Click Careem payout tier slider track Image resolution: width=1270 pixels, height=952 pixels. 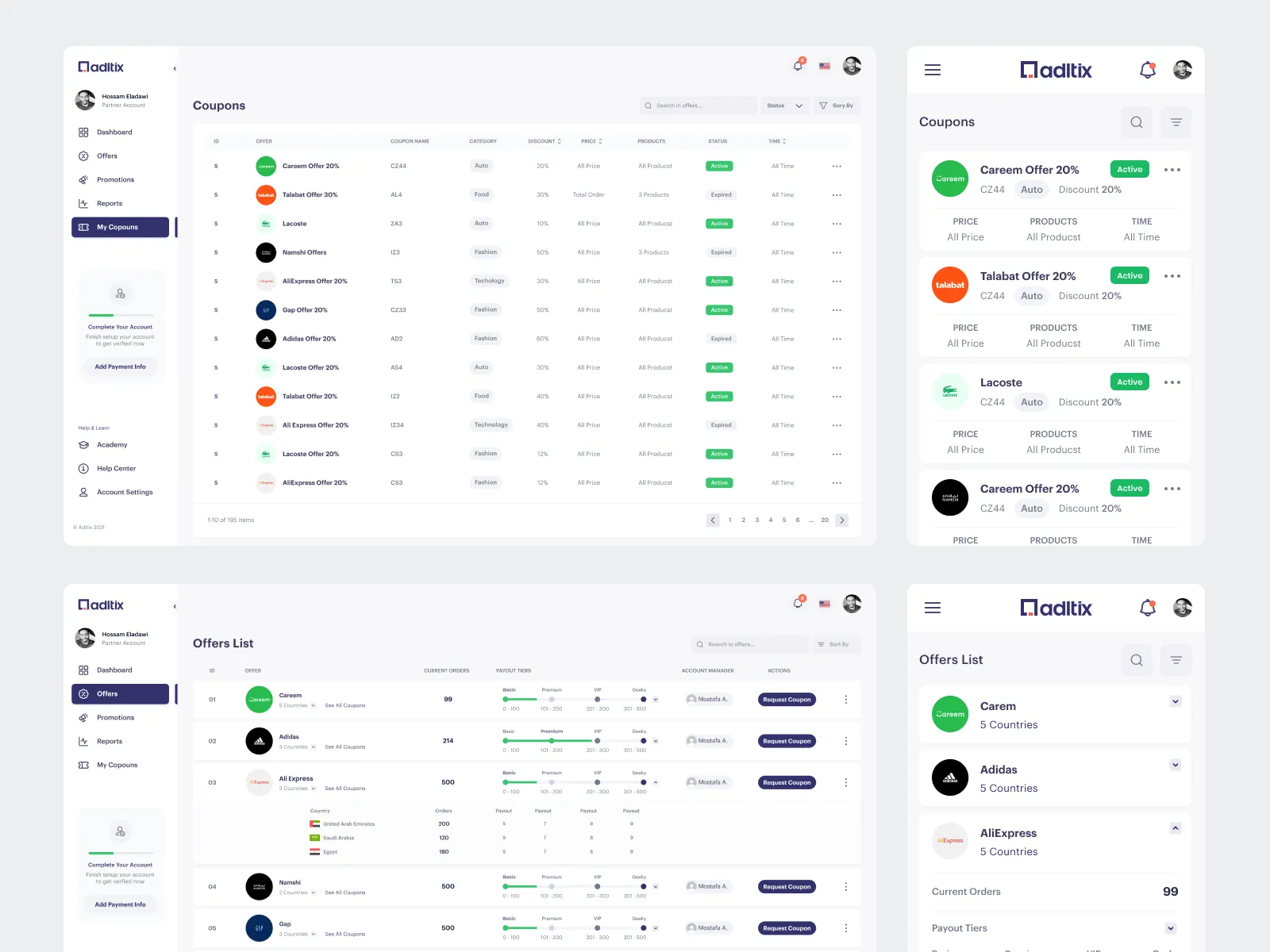(x=575, y=700)
